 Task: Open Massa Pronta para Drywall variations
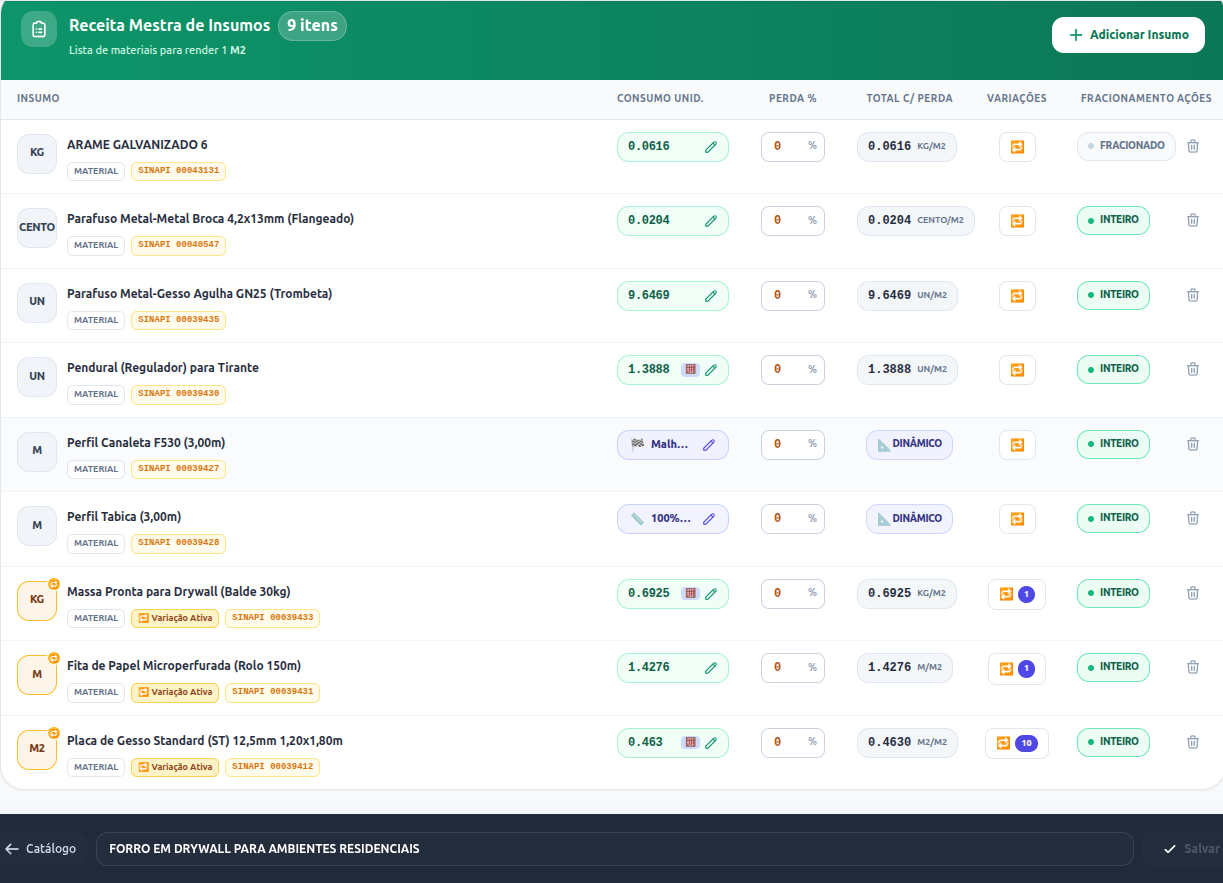[x=1017, y=594]
